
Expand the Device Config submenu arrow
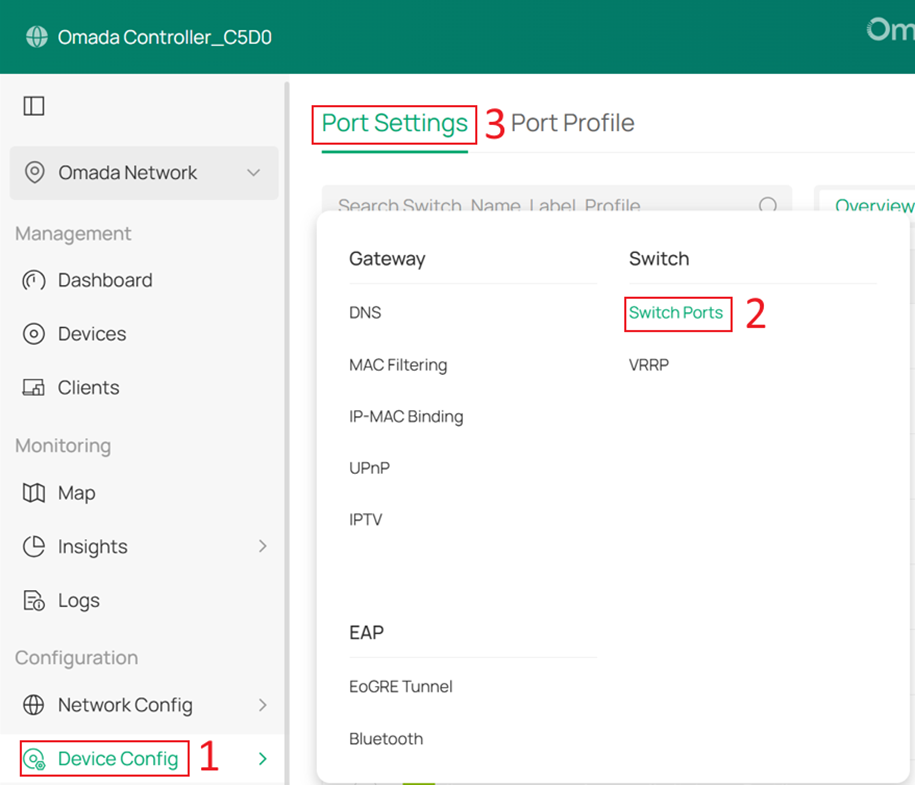coord(263,759)
